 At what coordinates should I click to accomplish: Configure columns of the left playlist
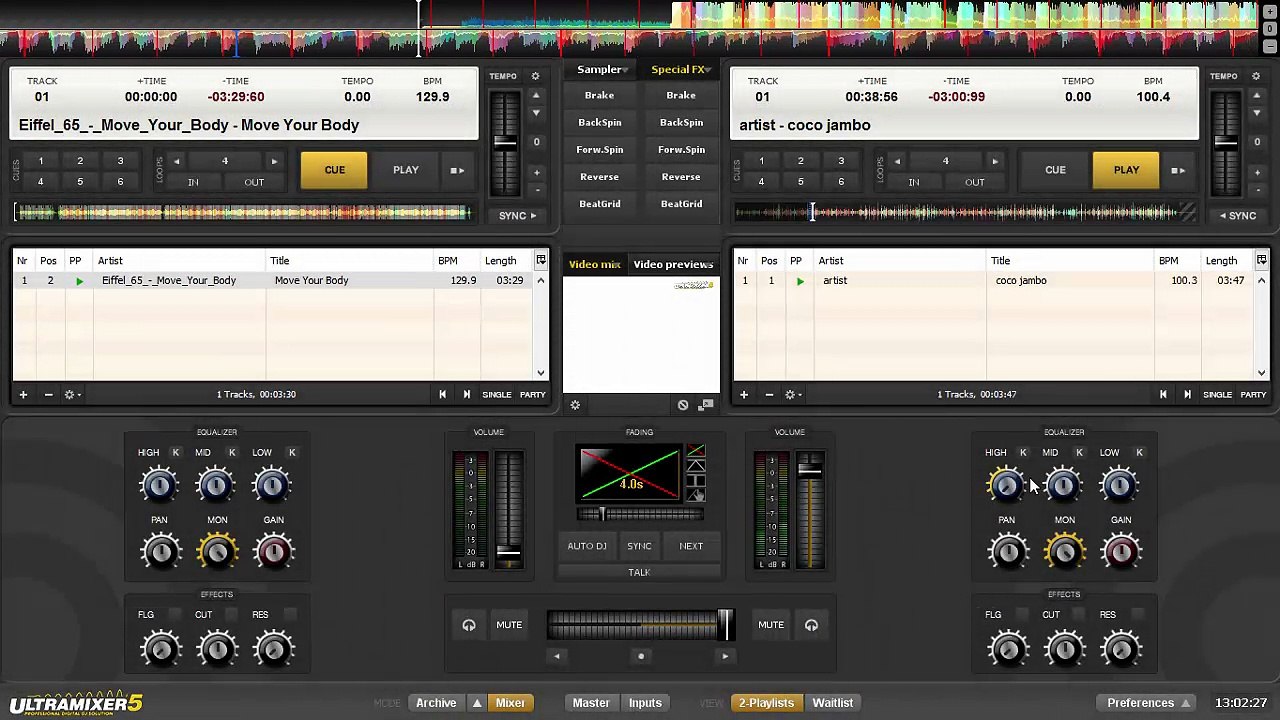(541, 260)
